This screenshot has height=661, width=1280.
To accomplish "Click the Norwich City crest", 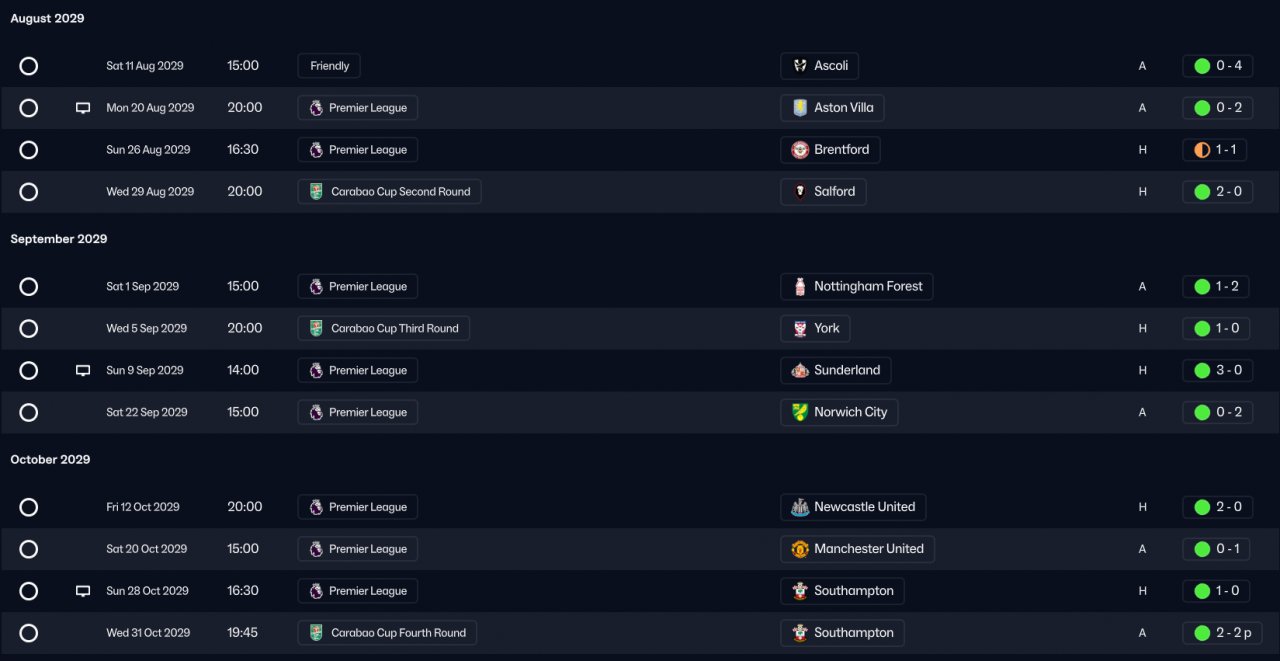I will pyautogui.click(x=800, y=412).
